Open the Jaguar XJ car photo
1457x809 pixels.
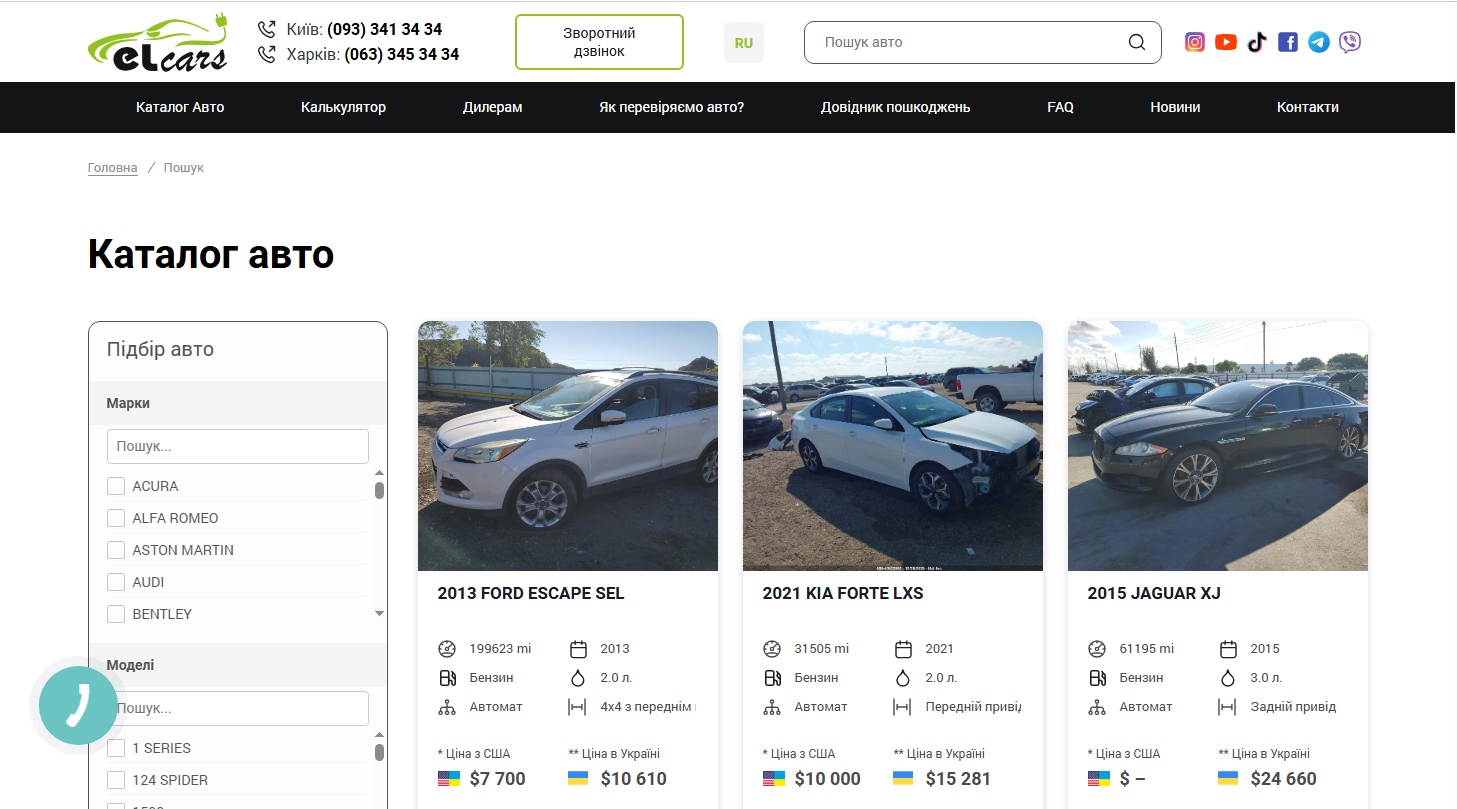pyautogui.click(x=1218, y=446)
